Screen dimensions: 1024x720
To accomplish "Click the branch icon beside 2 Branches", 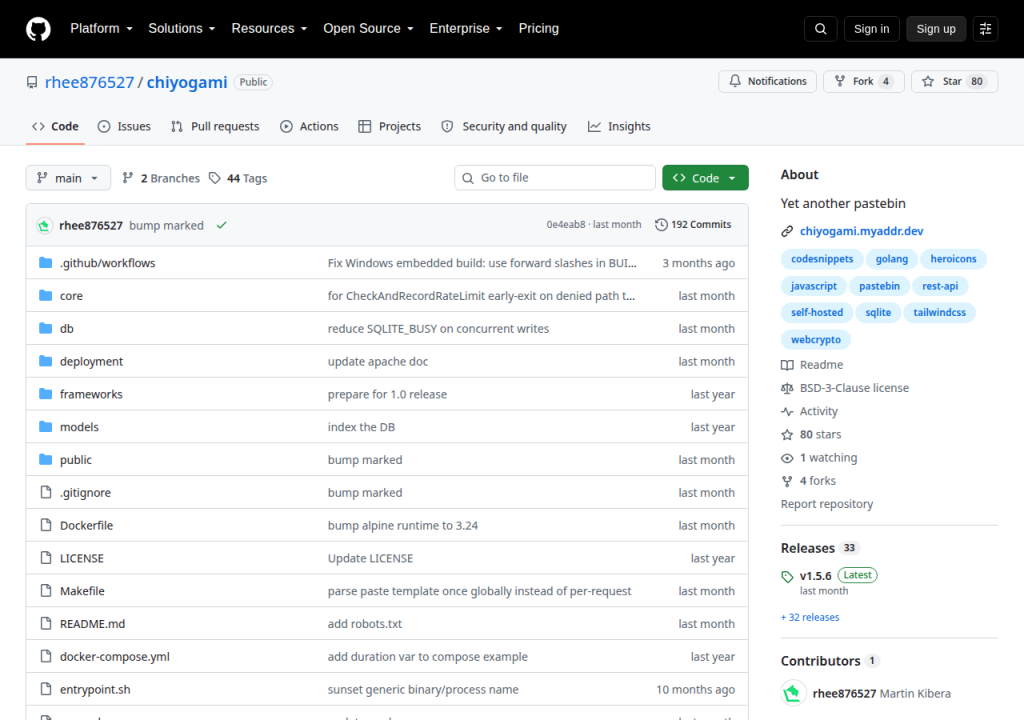I will pos(128,178).
